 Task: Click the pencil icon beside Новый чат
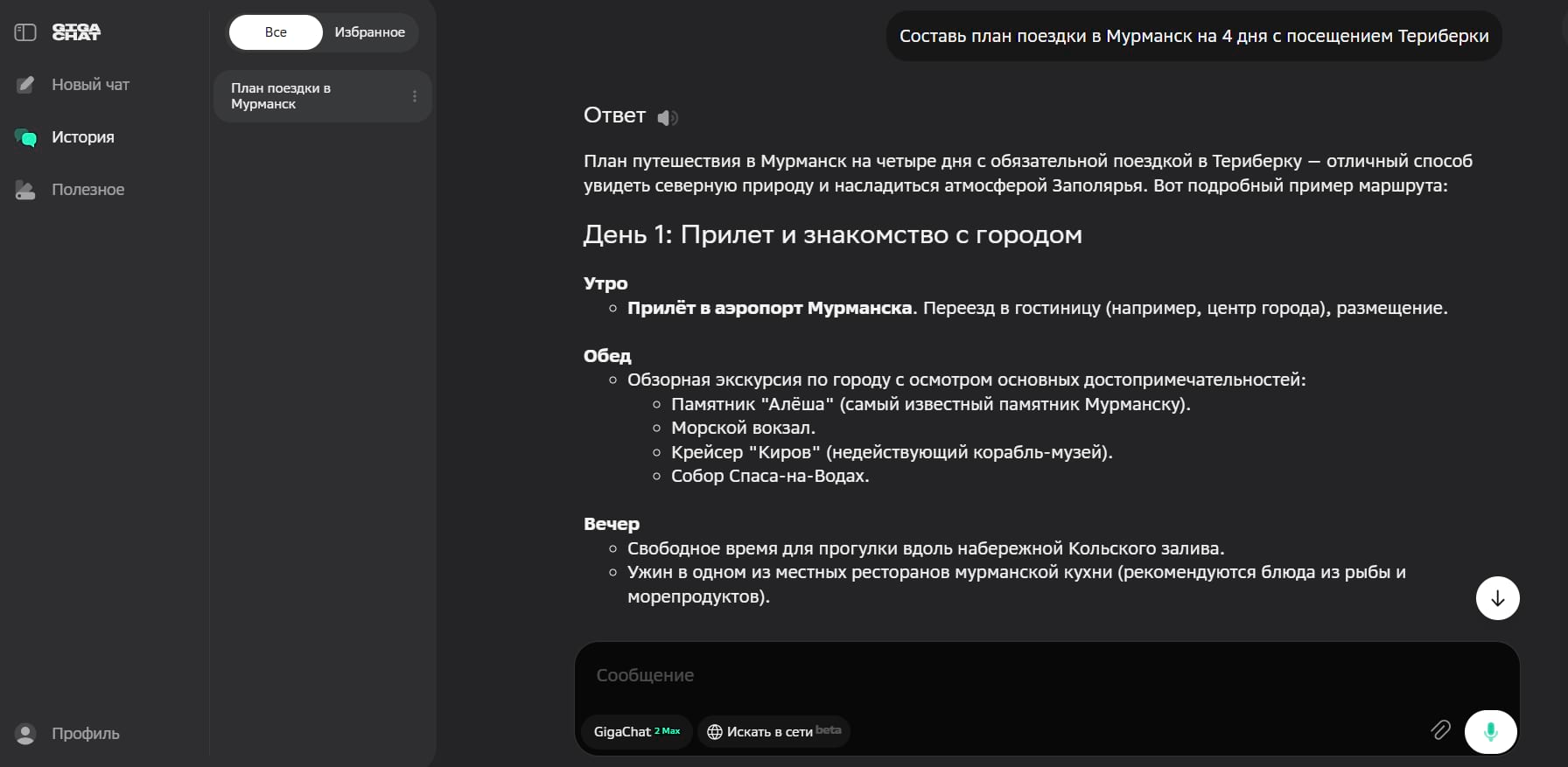26,85
